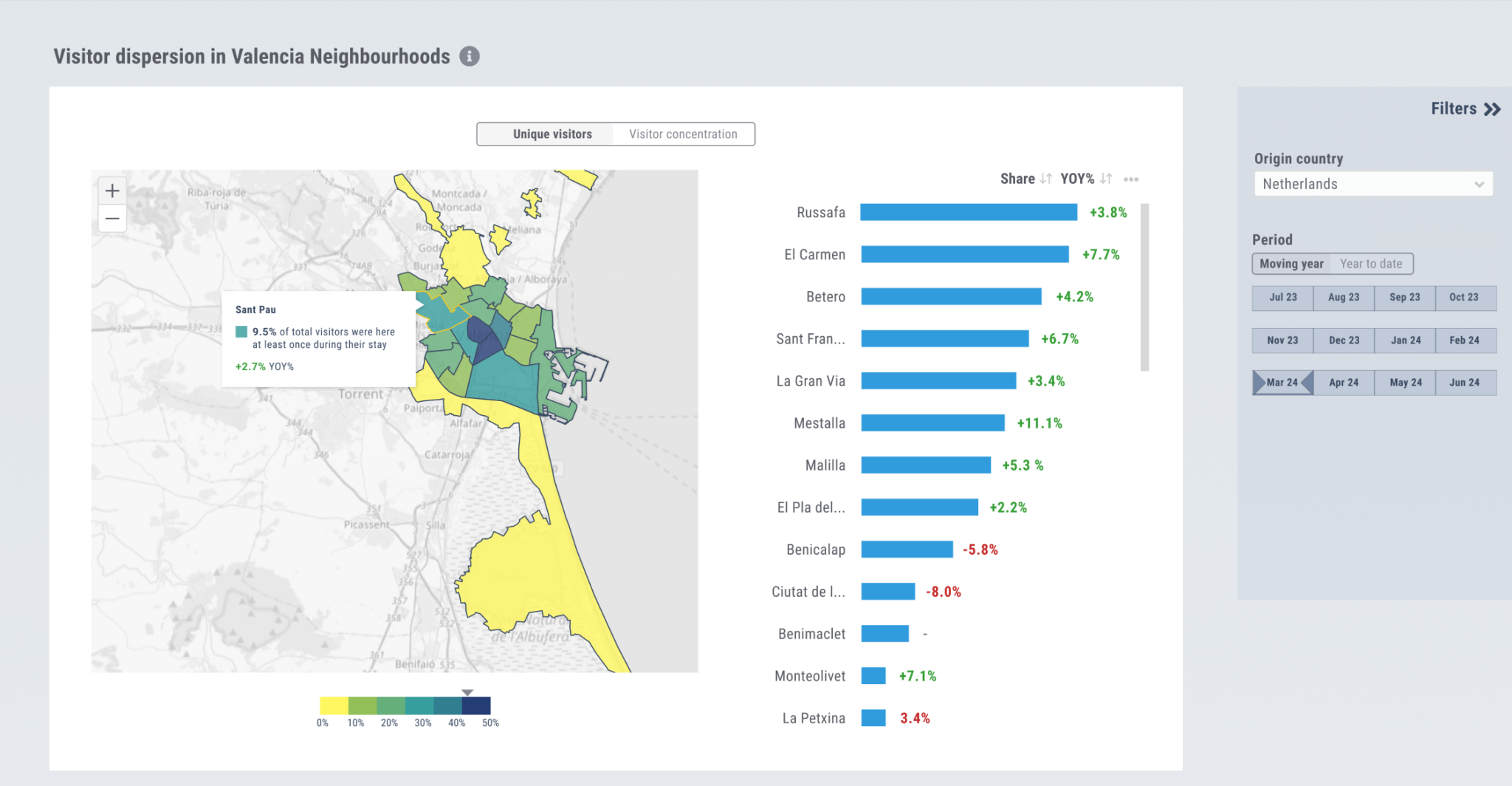This screenshot has height=786, width=1512.
Task: Click the teal 30% legend swatch
Action: (419, 705)
